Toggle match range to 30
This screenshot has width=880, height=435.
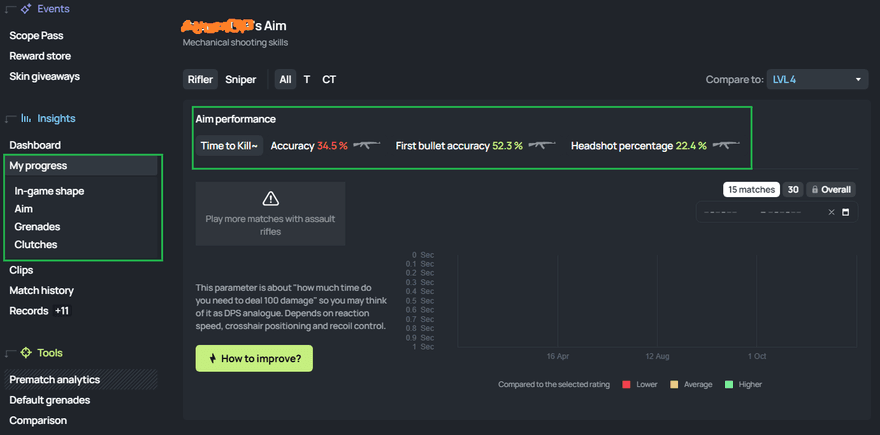tap(793, 189)
